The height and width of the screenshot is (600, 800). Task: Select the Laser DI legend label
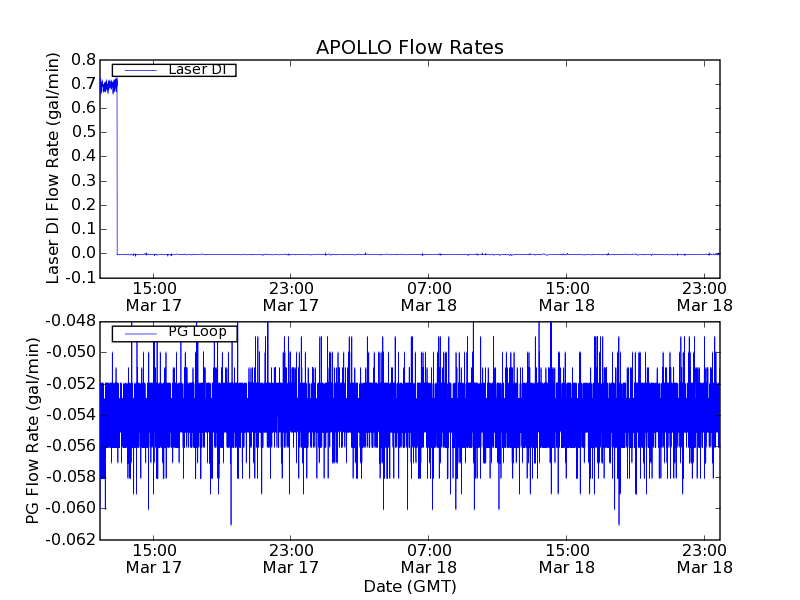tap(196, 70)
